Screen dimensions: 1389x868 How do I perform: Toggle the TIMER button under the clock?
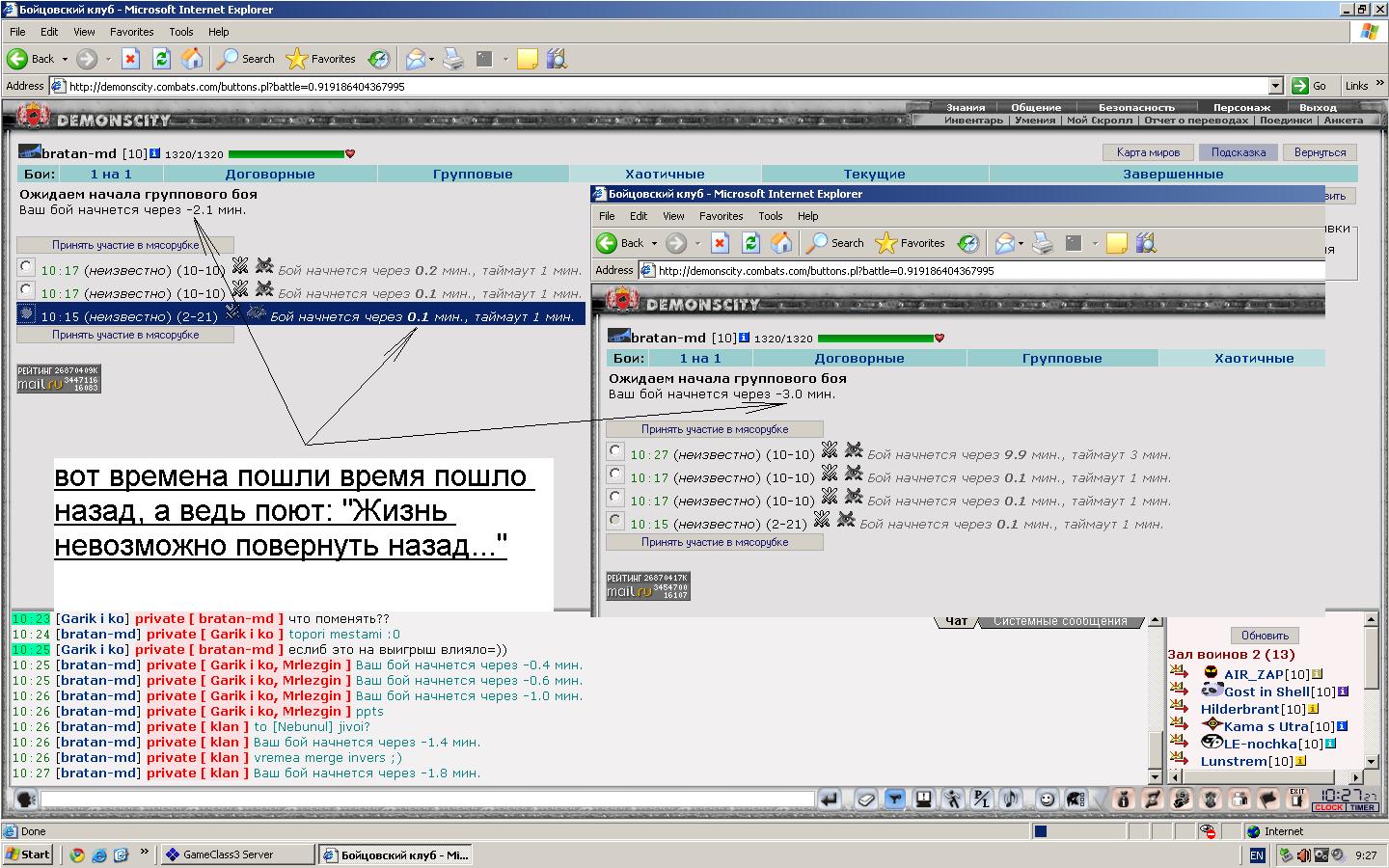click(x=1362, y=808)
